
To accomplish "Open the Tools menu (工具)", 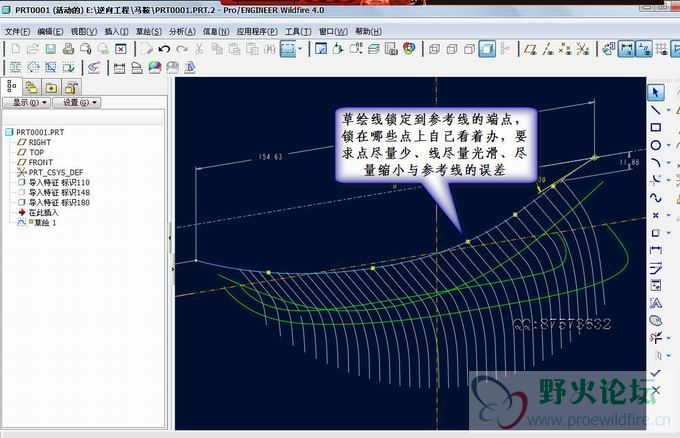I will pos(298,31).
